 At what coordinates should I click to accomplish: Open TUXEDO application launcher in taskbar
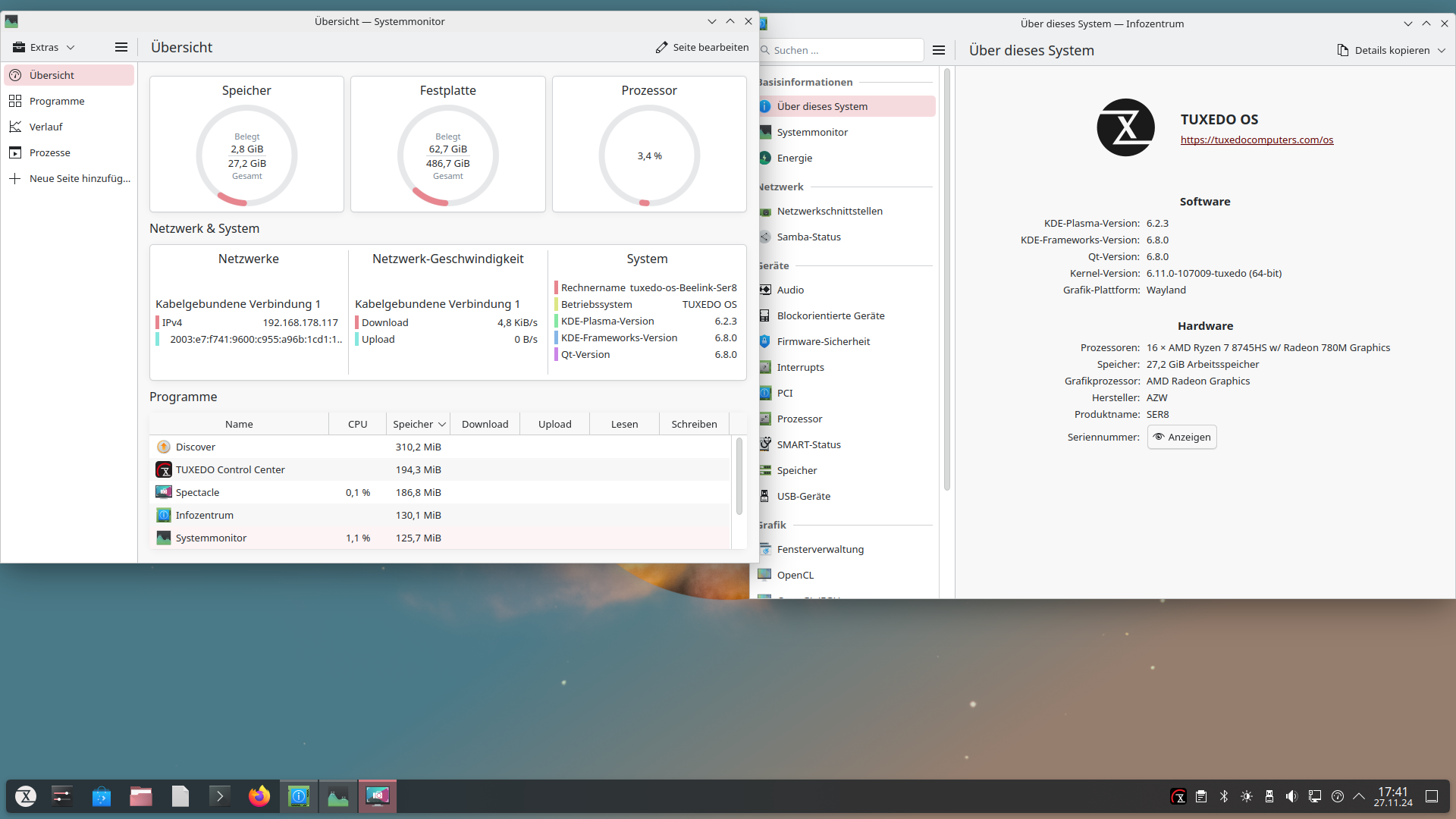[x=26, y=795]
